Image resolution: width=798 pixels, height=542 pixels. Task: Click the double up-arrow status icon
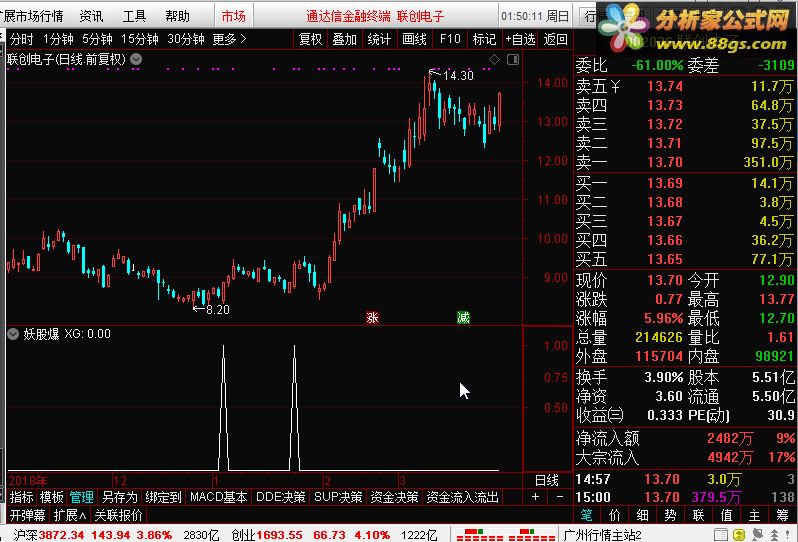[775, 535]
